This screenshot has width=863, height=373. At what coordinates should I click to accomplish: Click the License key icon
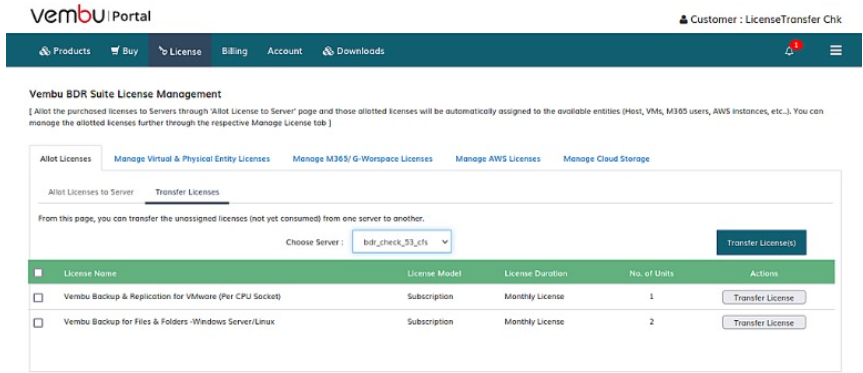(163, 52)
